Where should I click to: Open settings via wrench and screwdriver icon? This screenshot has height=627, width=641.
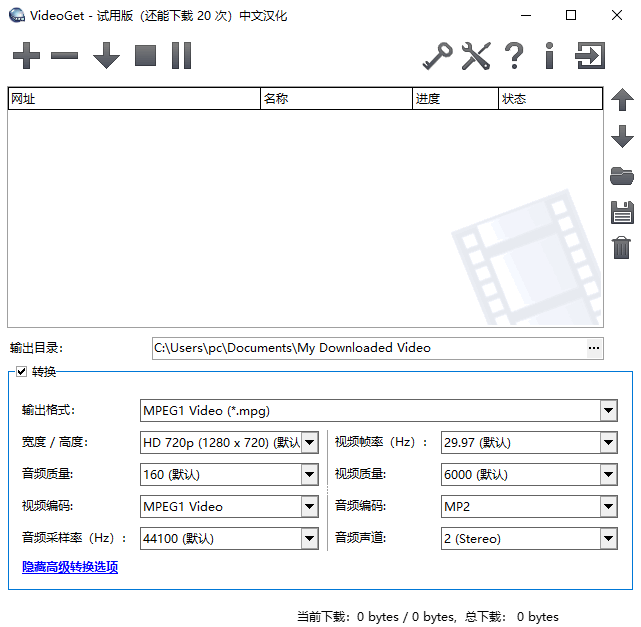pos(476,56)
